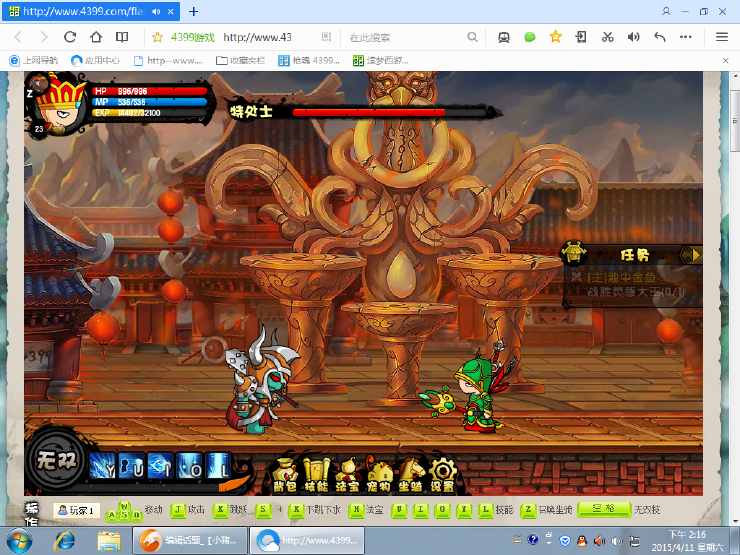Open a new browser tab

coord(193,11)
